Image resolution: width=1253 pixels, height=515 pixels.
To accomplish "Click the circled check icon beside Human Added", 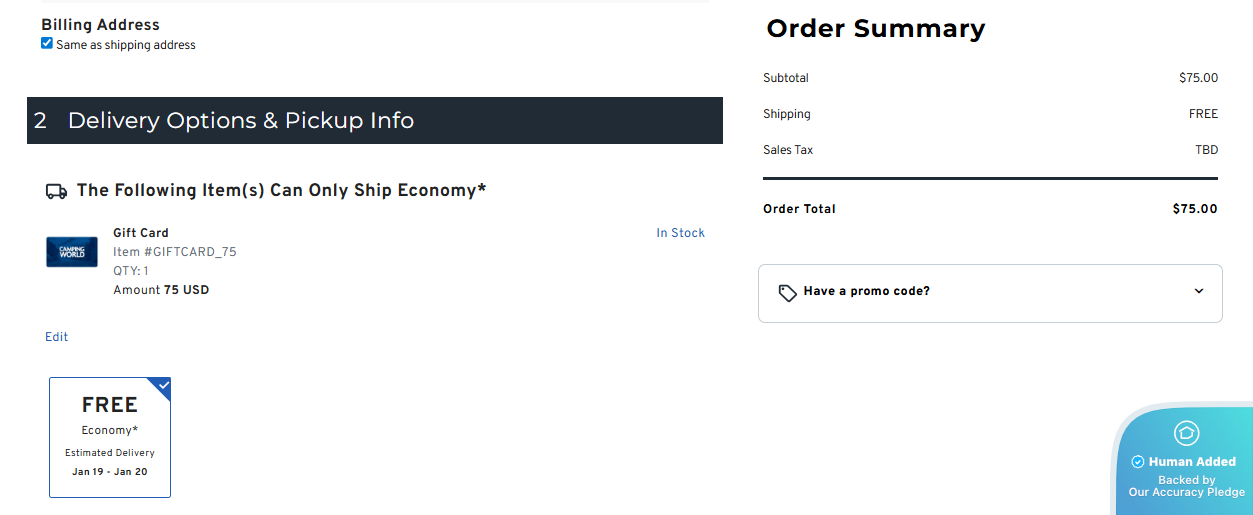I will pyautogui.click(x=1137, y=462).
